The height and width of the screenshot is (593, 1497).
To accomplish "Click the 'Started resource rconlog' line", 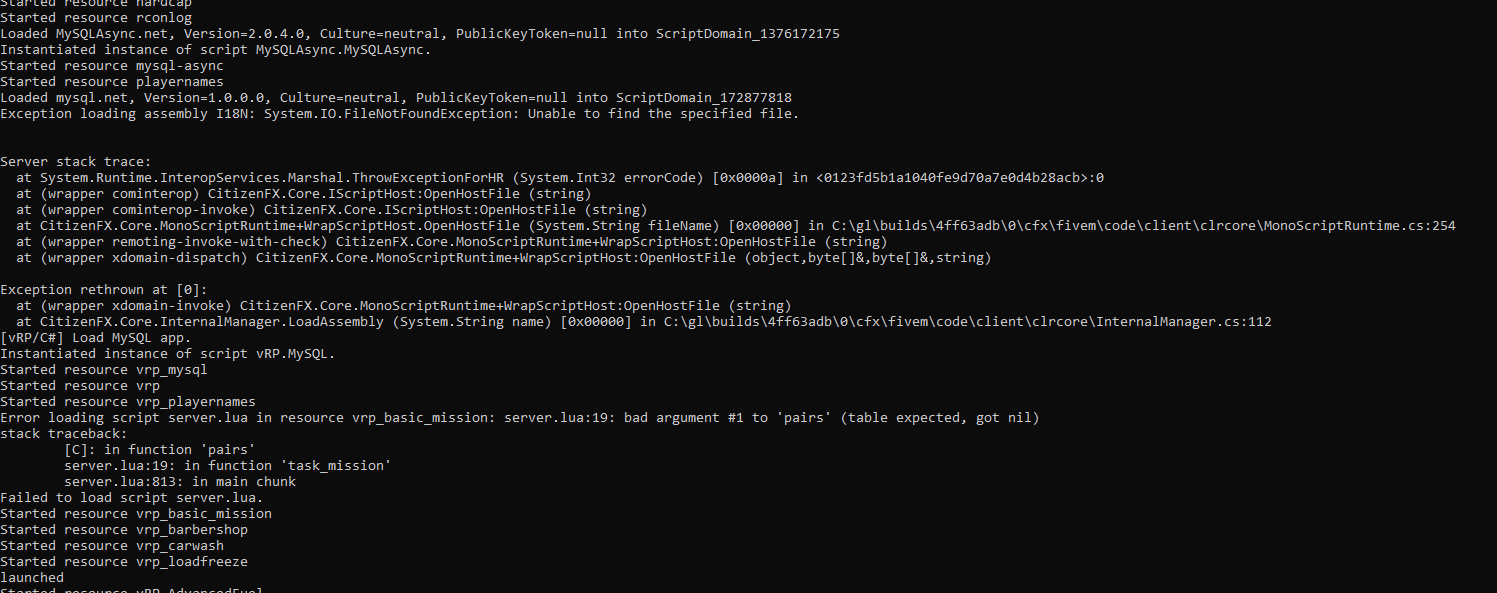I will (x=96, y=17).
